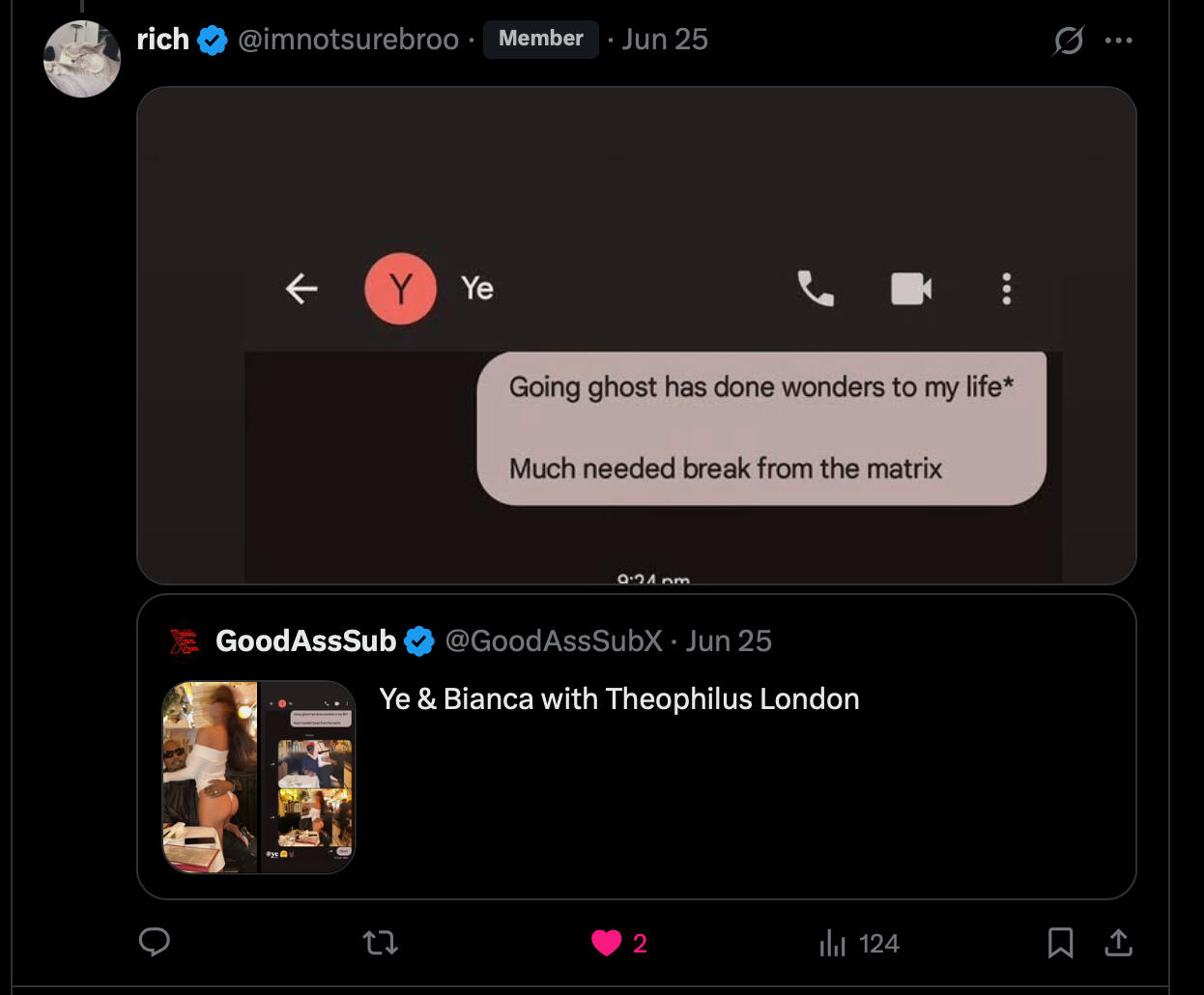
Task: Click rich's blue verified checkmark badge
Action: tap(213, 41)
